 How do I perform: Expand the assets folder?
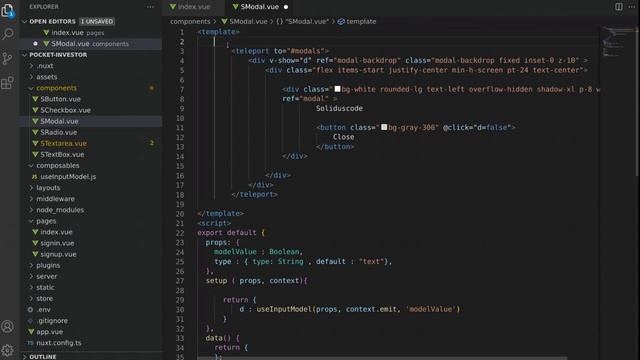[x=47, y=77]
